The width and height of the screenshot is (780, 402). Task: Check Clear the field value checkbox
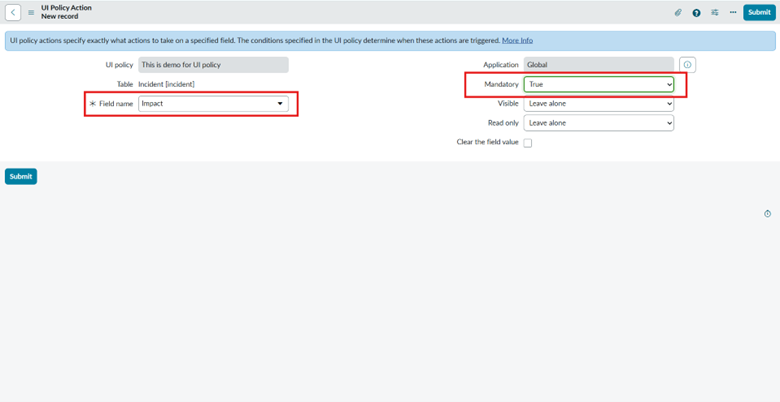pyautogui.click(x=528, y=143)
